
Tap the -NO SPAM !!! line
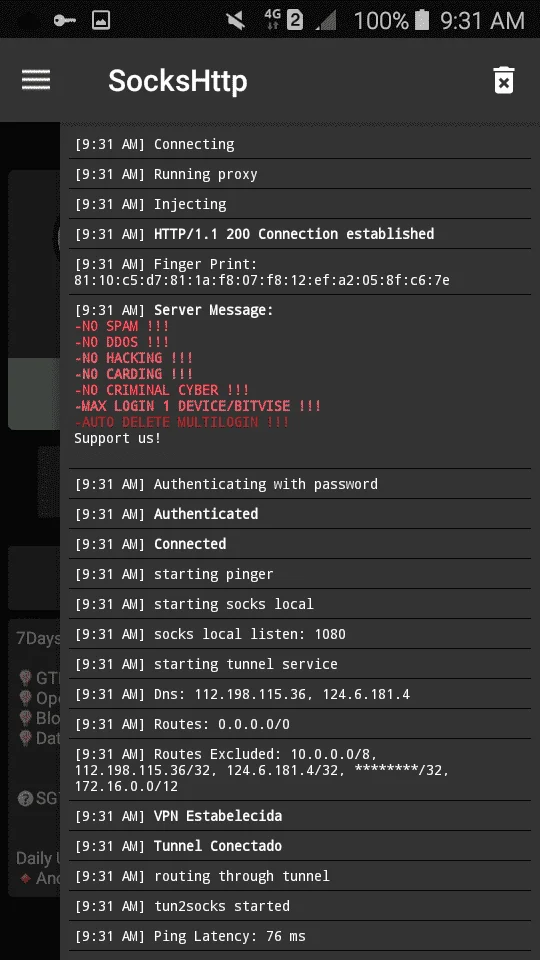pyautogui.click(x=121, y=326)
